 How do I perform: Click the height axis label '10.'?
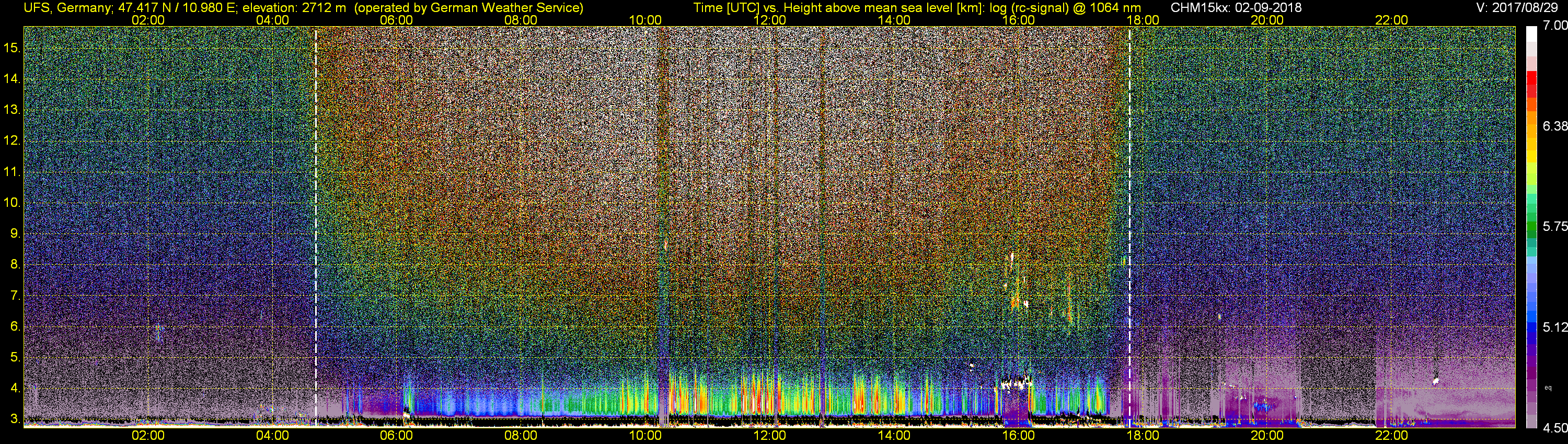(x=12, y=203)
